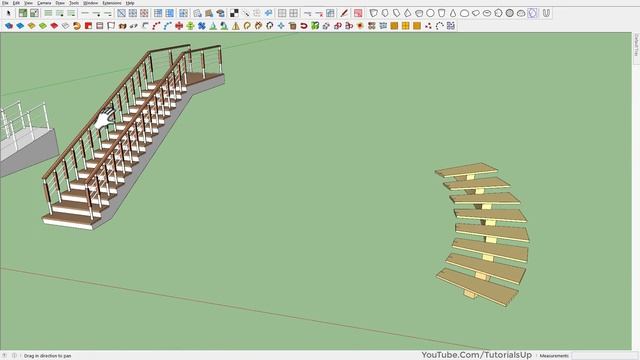
Task: Open the Tools menu
Action: [x=74, y=3]
